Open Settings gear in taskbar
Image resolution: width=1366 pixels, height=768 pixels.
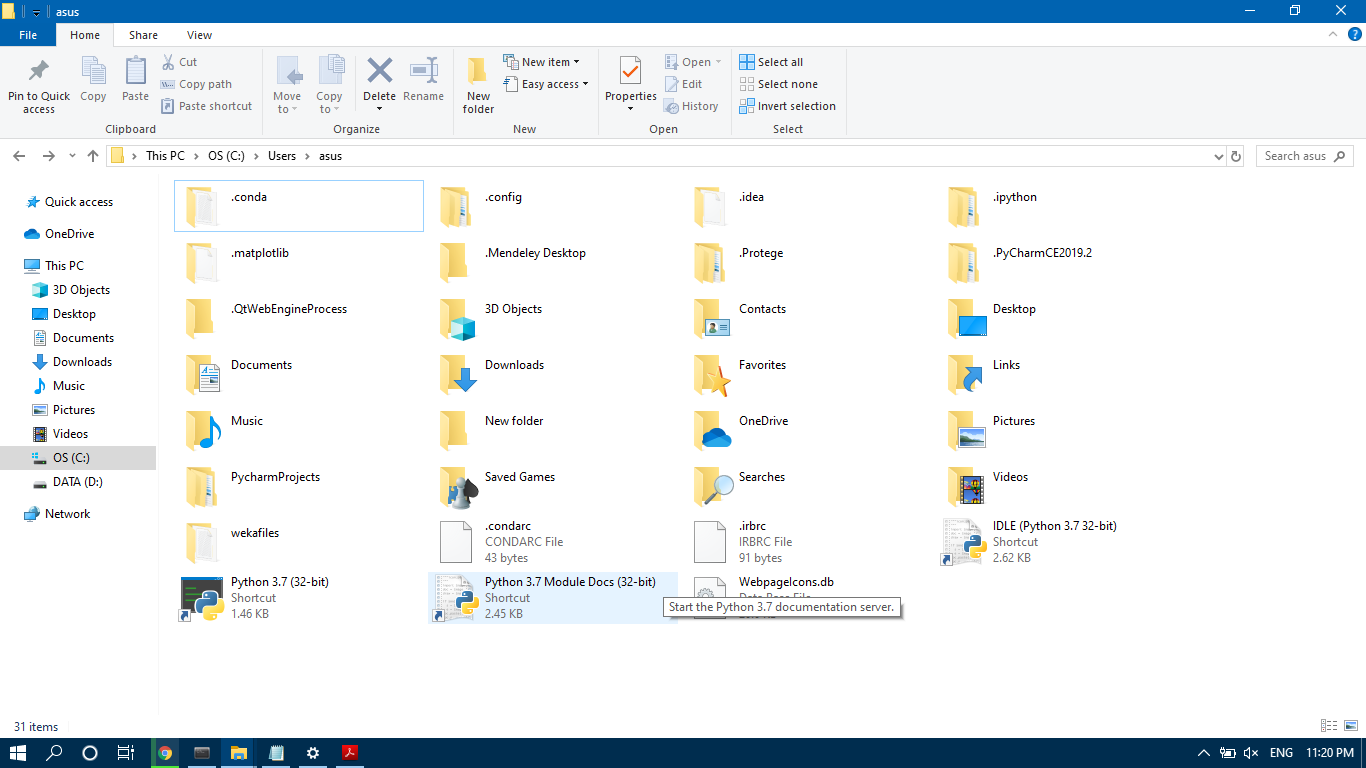coord(313,753)
